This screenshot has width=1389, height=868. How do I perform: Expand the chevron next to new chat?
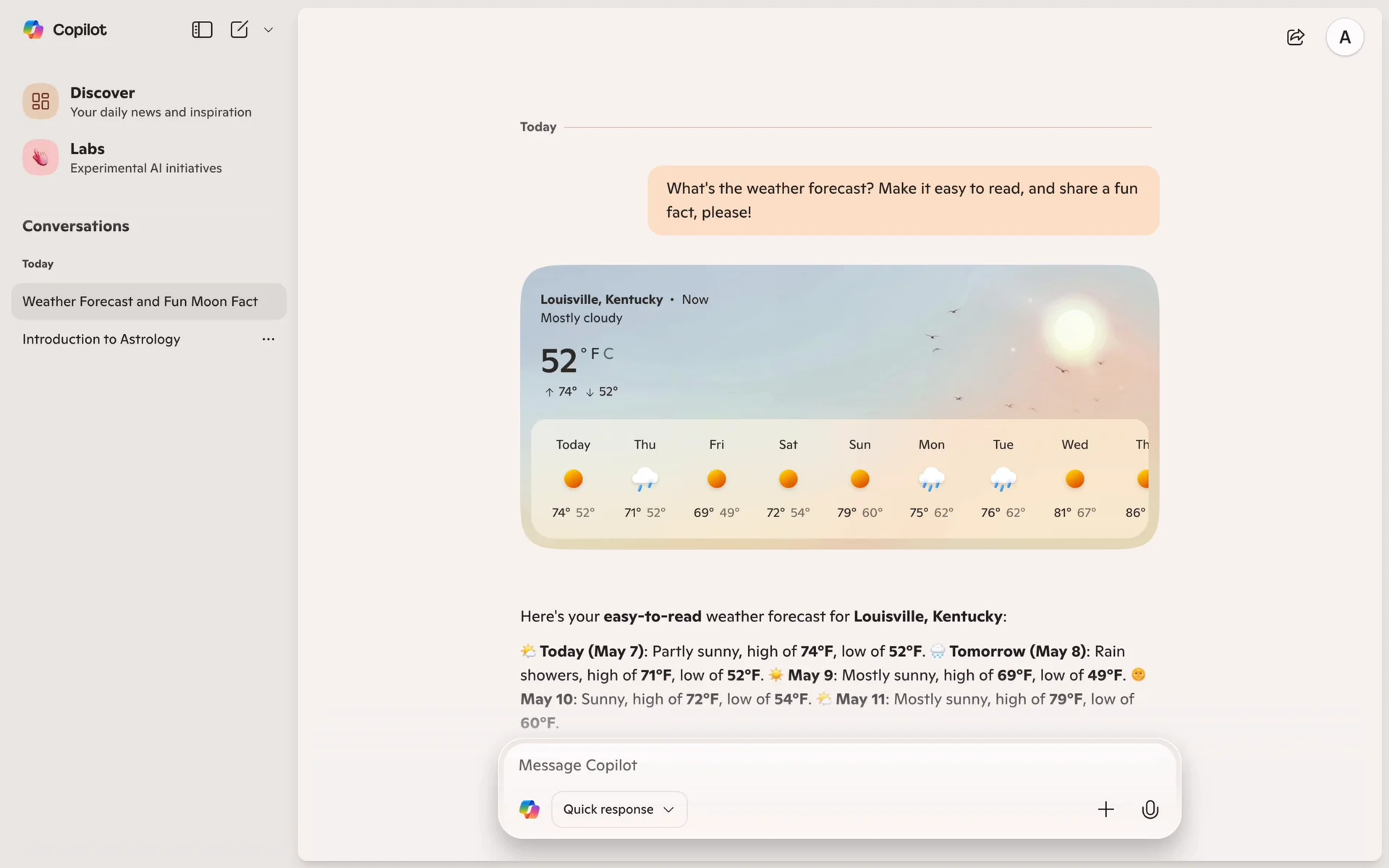(x=268, y=30)
